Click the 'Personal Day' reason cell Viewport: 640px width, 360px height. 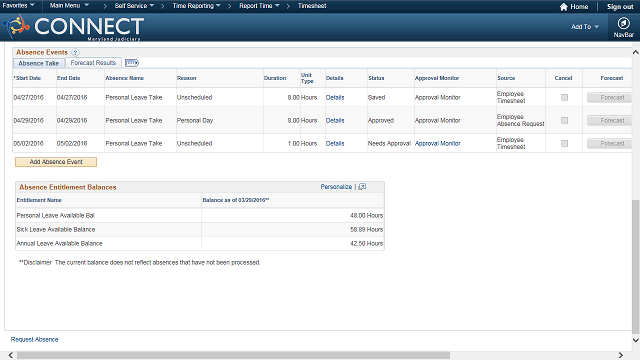195,120
